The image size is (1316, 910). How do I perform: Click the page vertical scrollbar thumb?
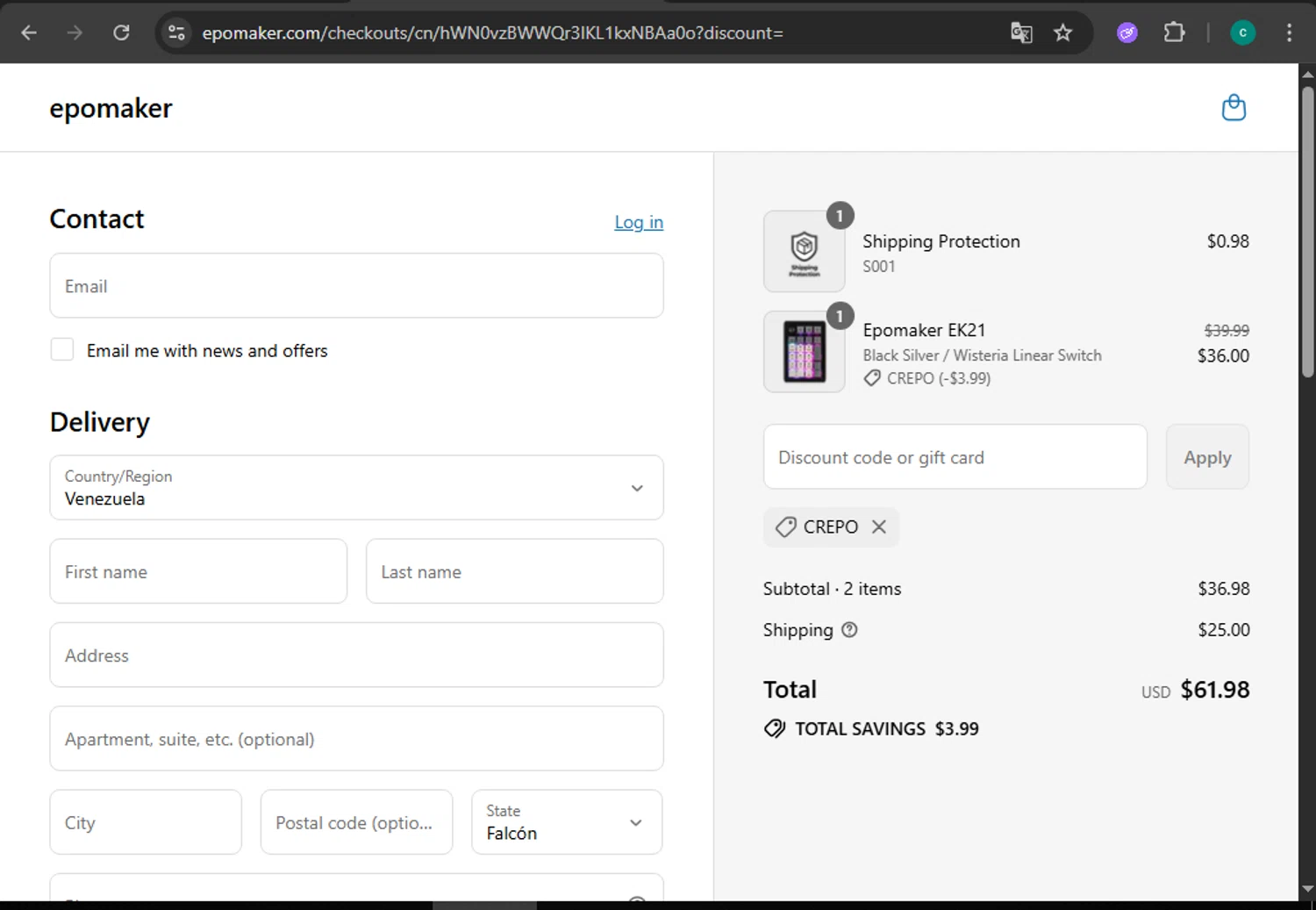(x=1307, y=232)
